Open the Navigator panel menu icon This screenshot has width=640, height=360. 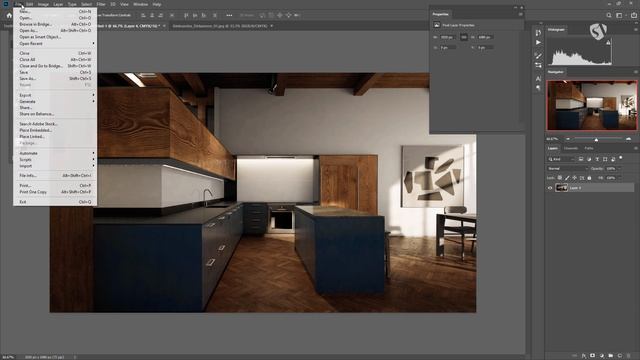(x=636, y=72)
